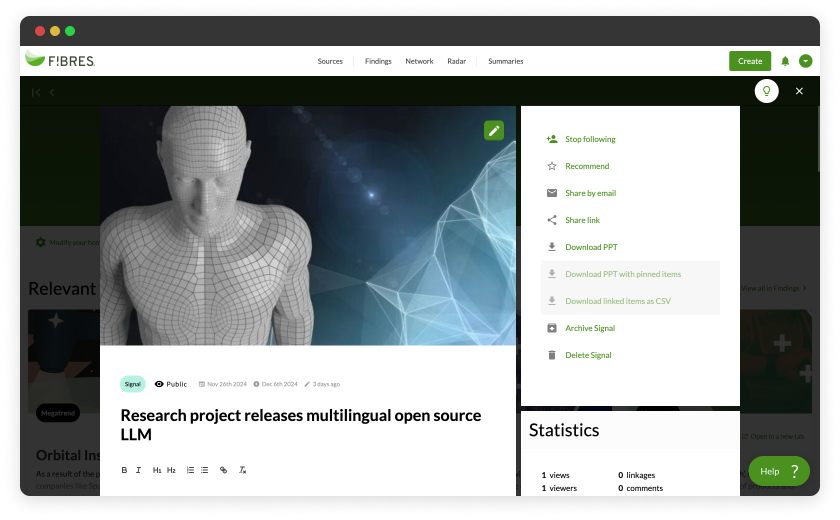Image resolution: width=840 pixels, height=520 pixels.
Task: Close the signal overlay with X
Action: pos(799,91)
